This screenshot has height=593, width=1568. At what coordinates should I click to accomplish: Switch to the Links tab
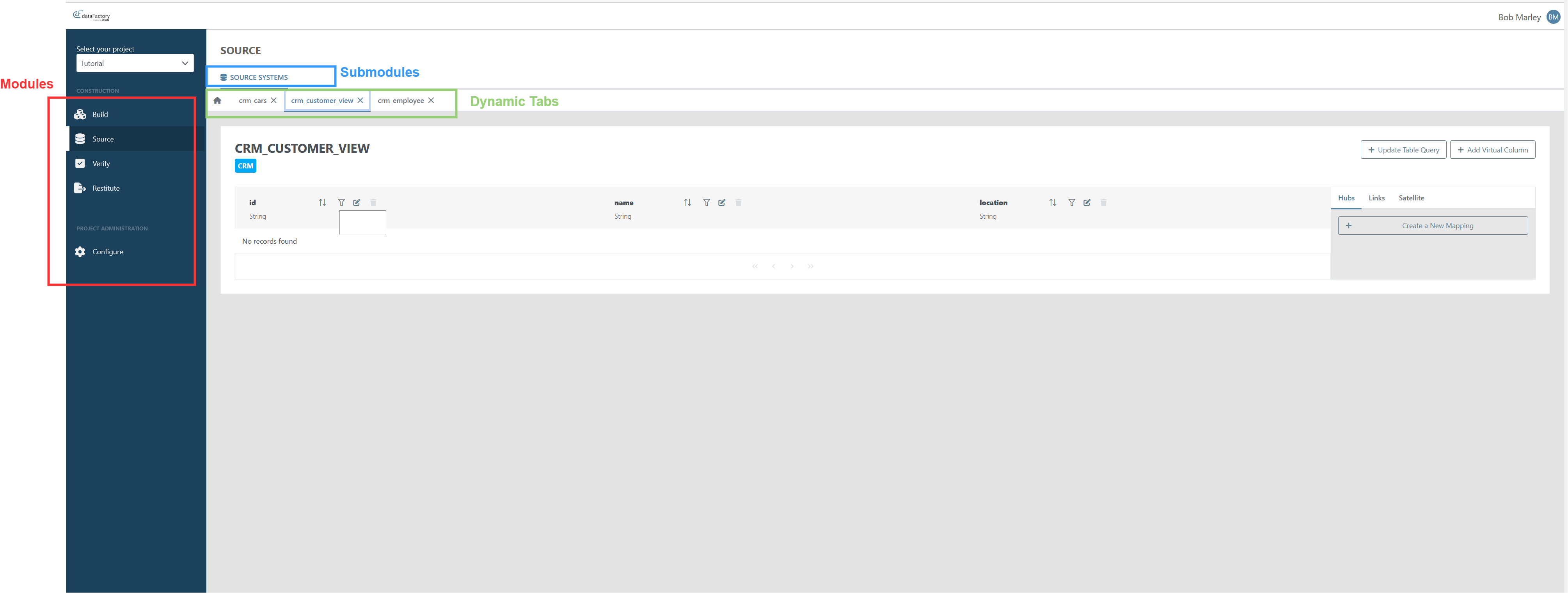(x=1376, y=198)
